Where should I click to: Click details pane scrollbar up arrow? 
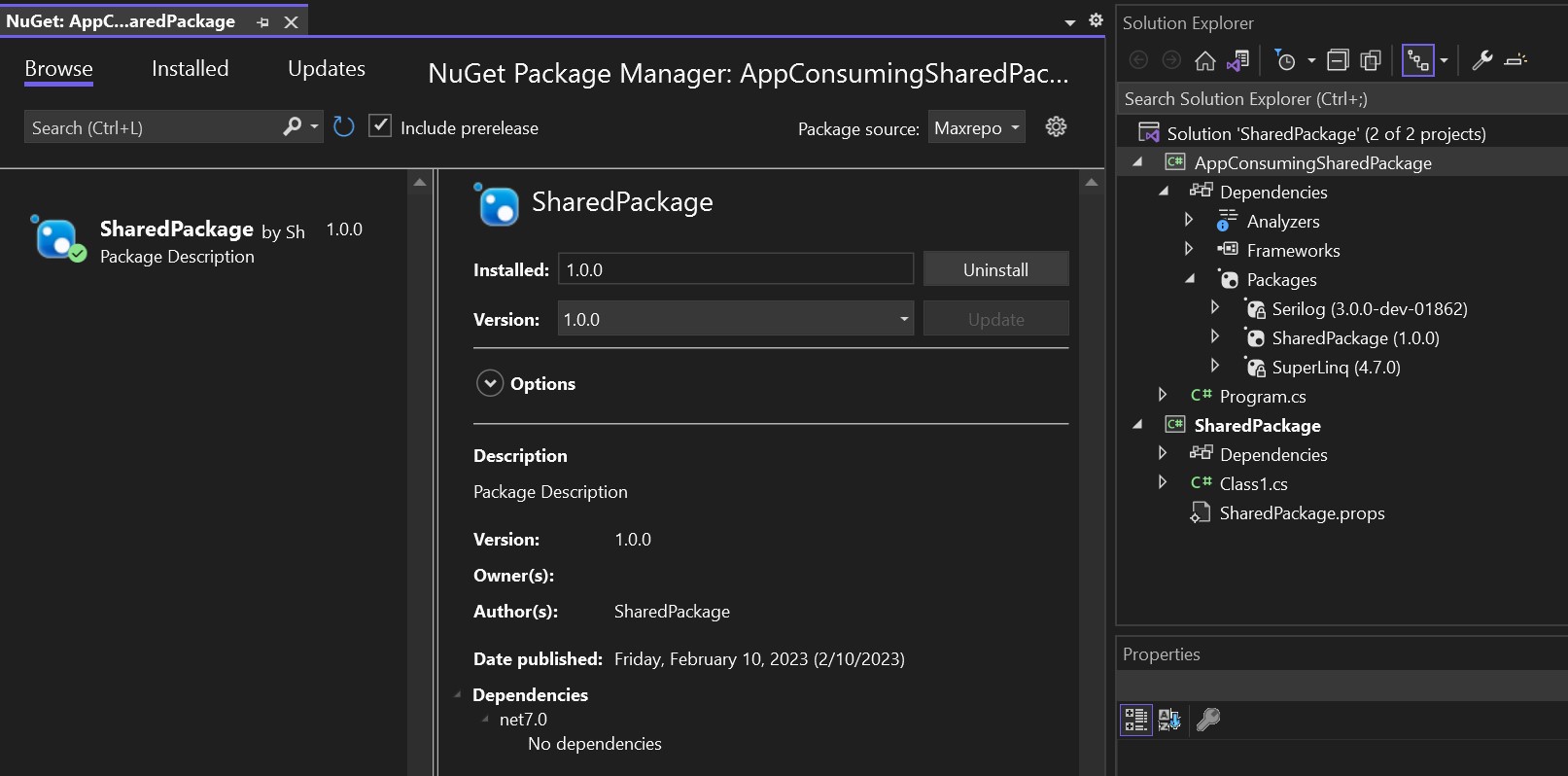point(1091,182)
